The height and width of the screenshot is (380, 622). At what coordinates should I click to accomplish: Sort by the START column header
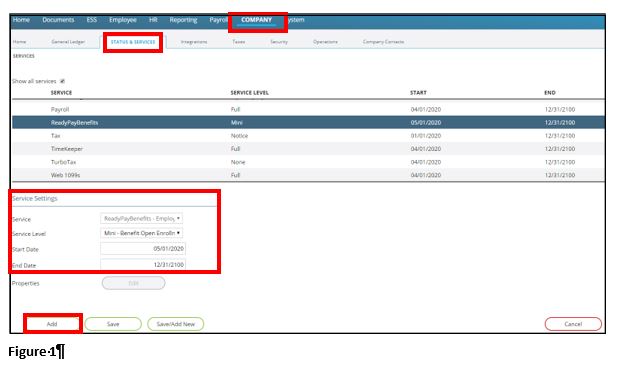pyautogui.click(x=418, y=93)
